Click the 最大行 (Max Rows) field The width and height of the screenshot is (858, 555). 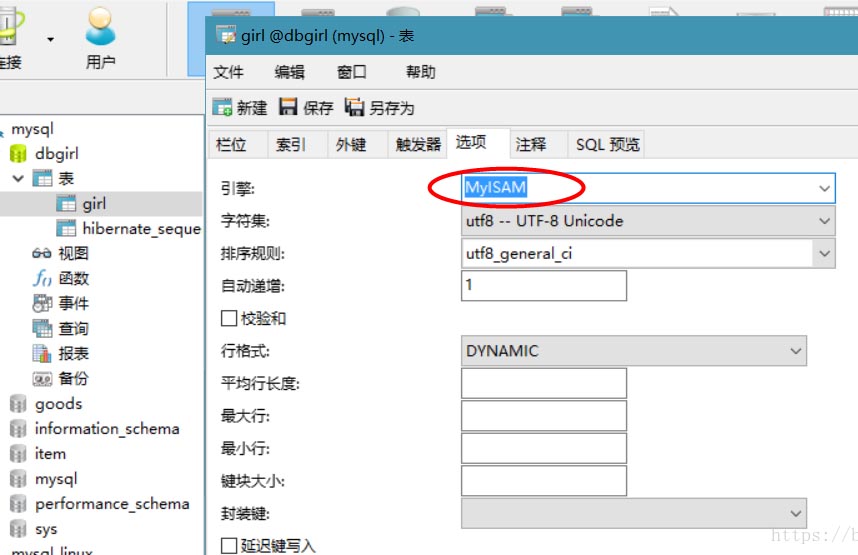coord(544,416)
